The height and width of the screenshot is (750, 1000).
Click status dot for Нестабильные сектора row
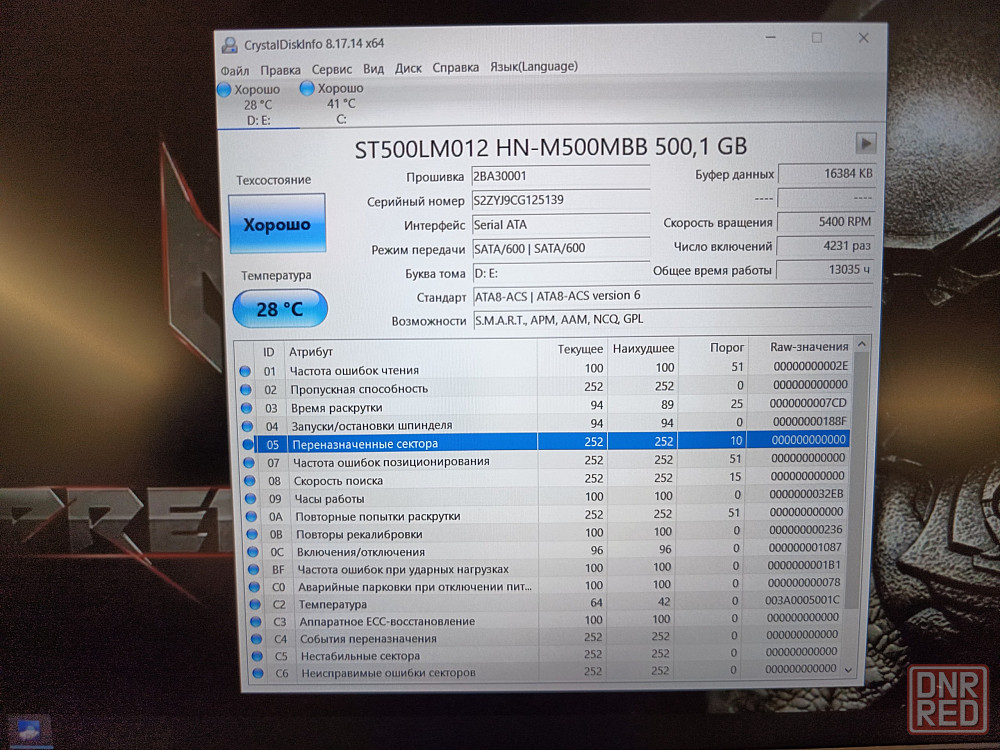[250, 656]
